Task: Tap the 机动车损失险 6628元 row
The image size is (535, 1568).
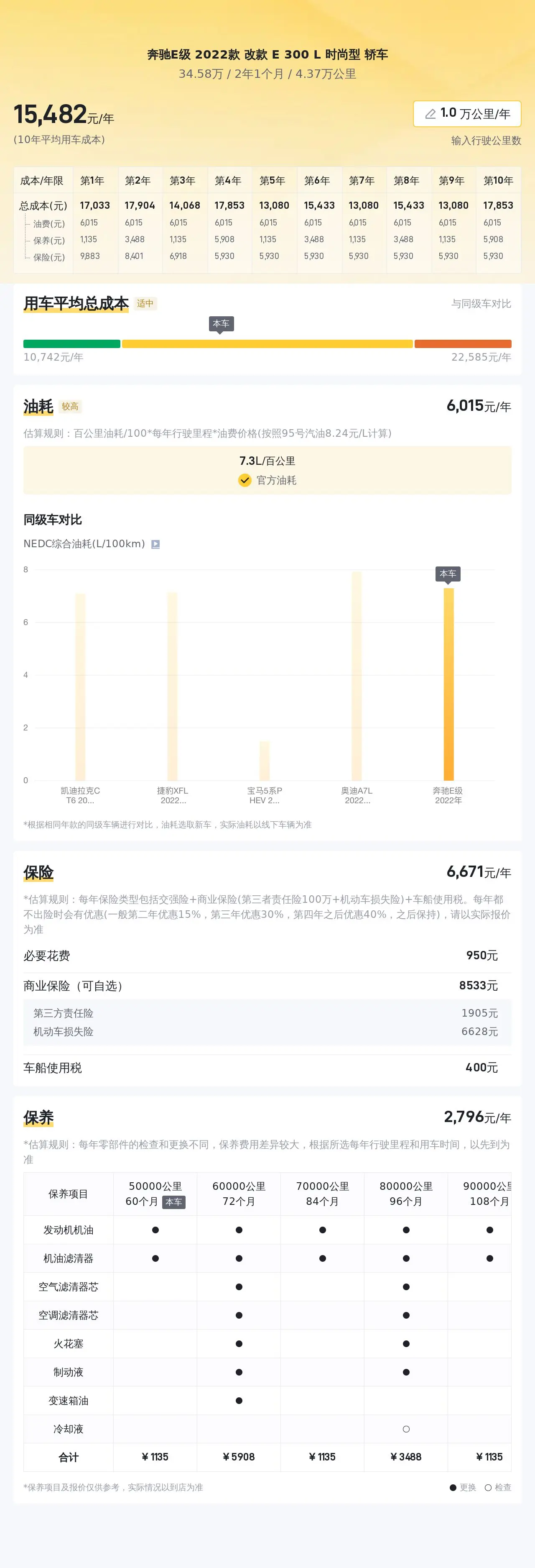Action: tap(267, 1031)
